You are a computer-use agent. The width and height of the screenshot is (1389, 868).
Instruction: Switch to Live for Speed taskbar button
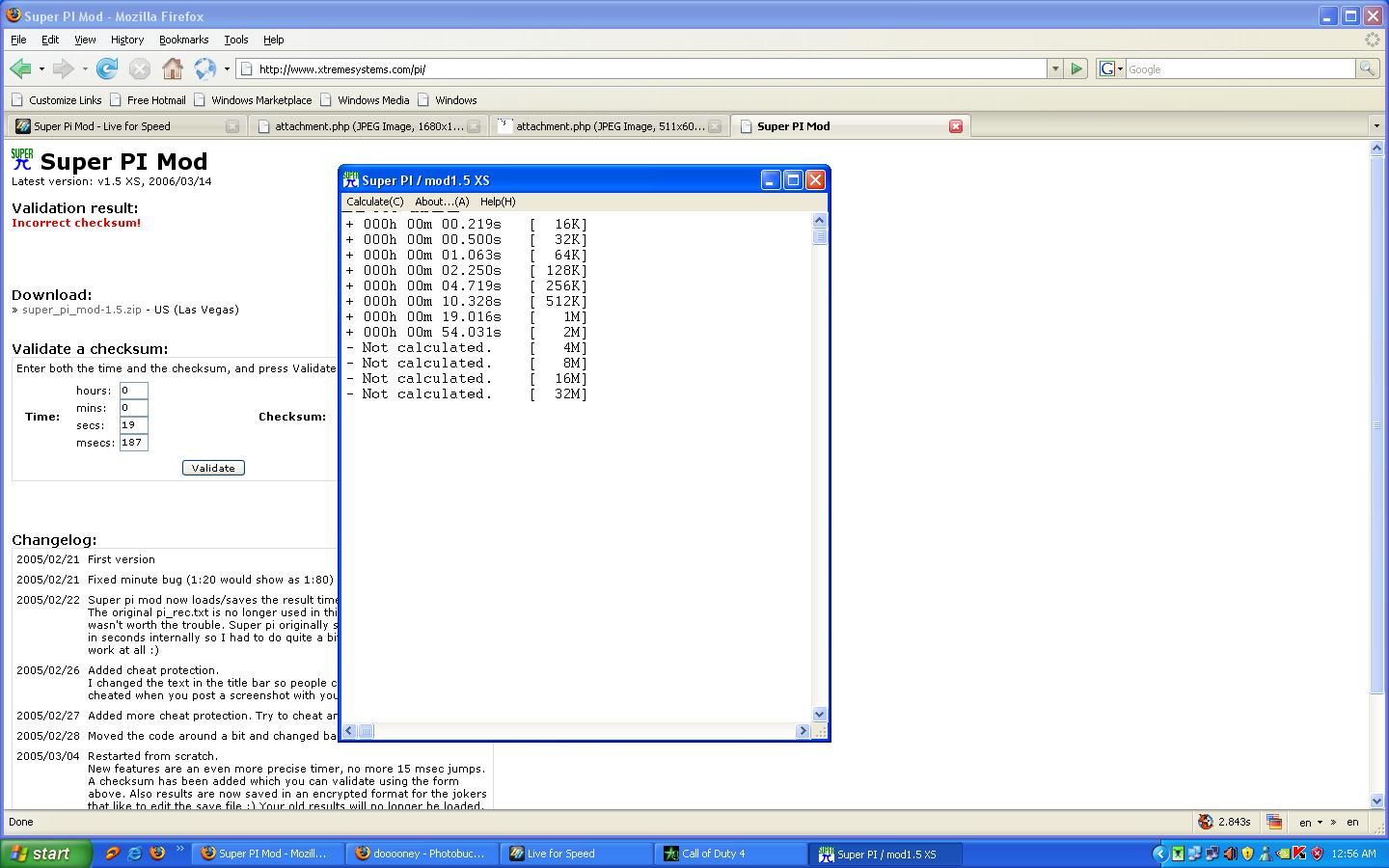pyautogui.click(x=577, y=854)
